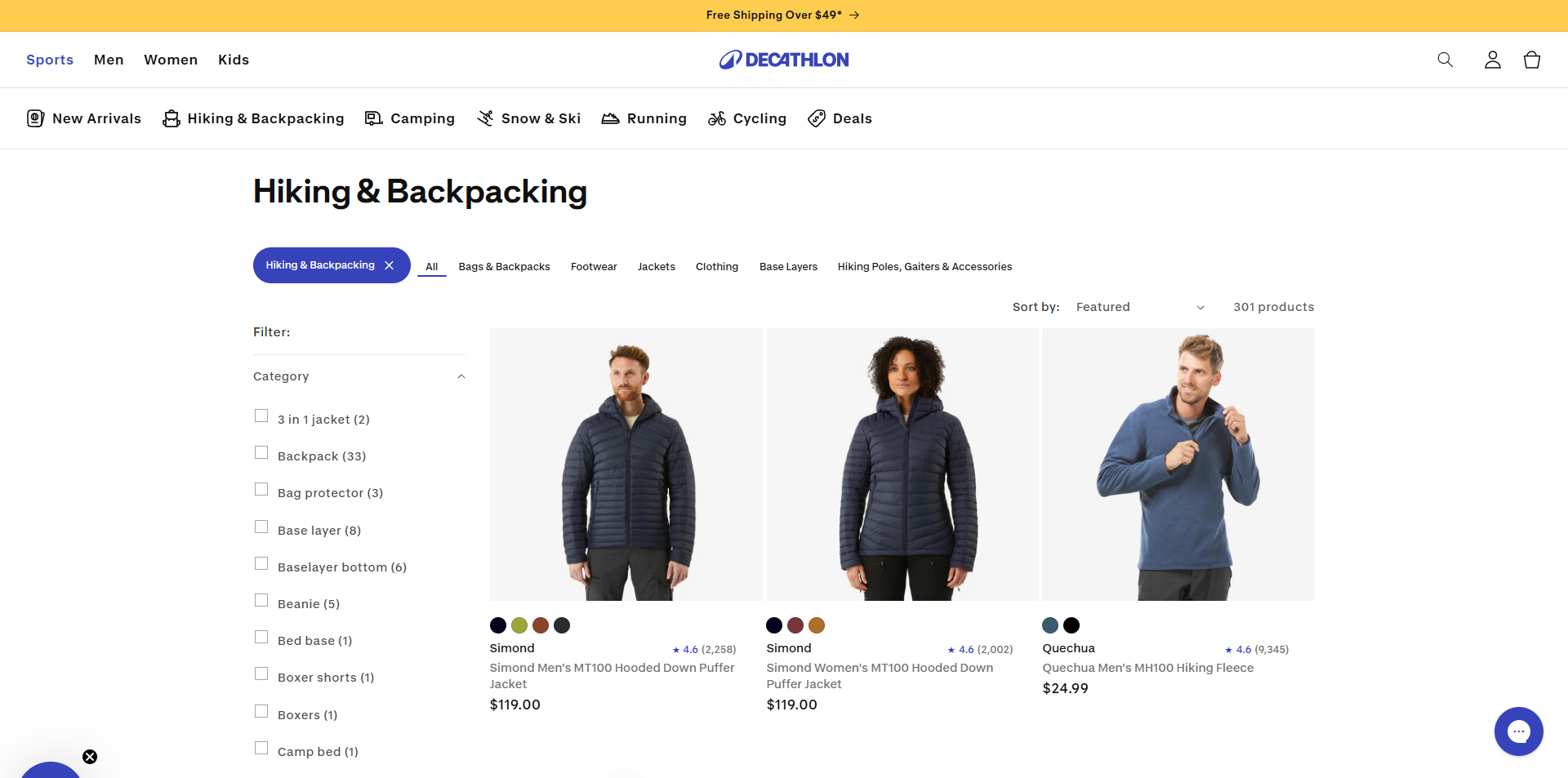
Task: Select the olive green color swatch
Action: tap(519, 625)
